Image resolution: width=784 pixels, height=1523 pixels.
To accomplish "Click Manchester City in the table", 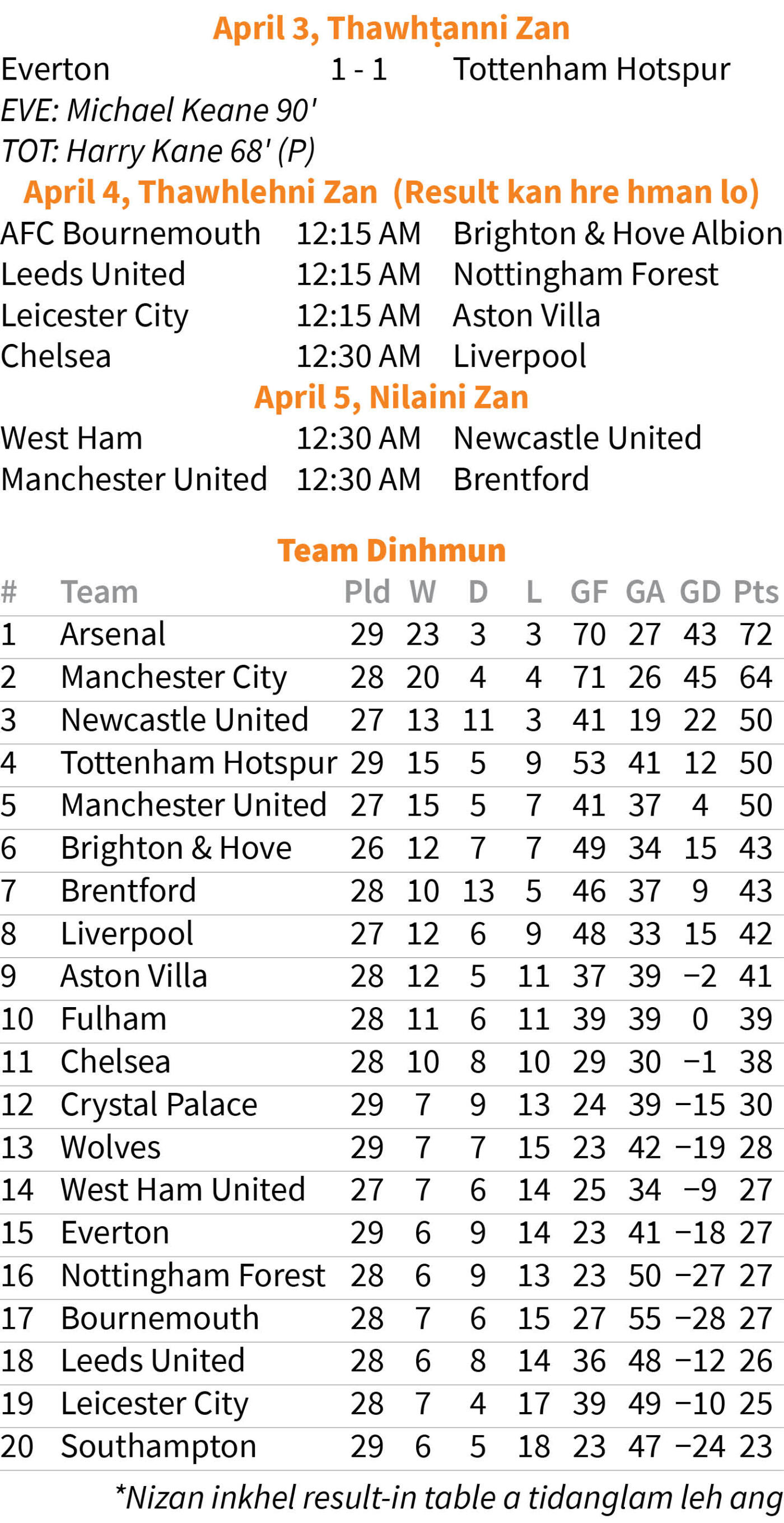I will (174, 678).
